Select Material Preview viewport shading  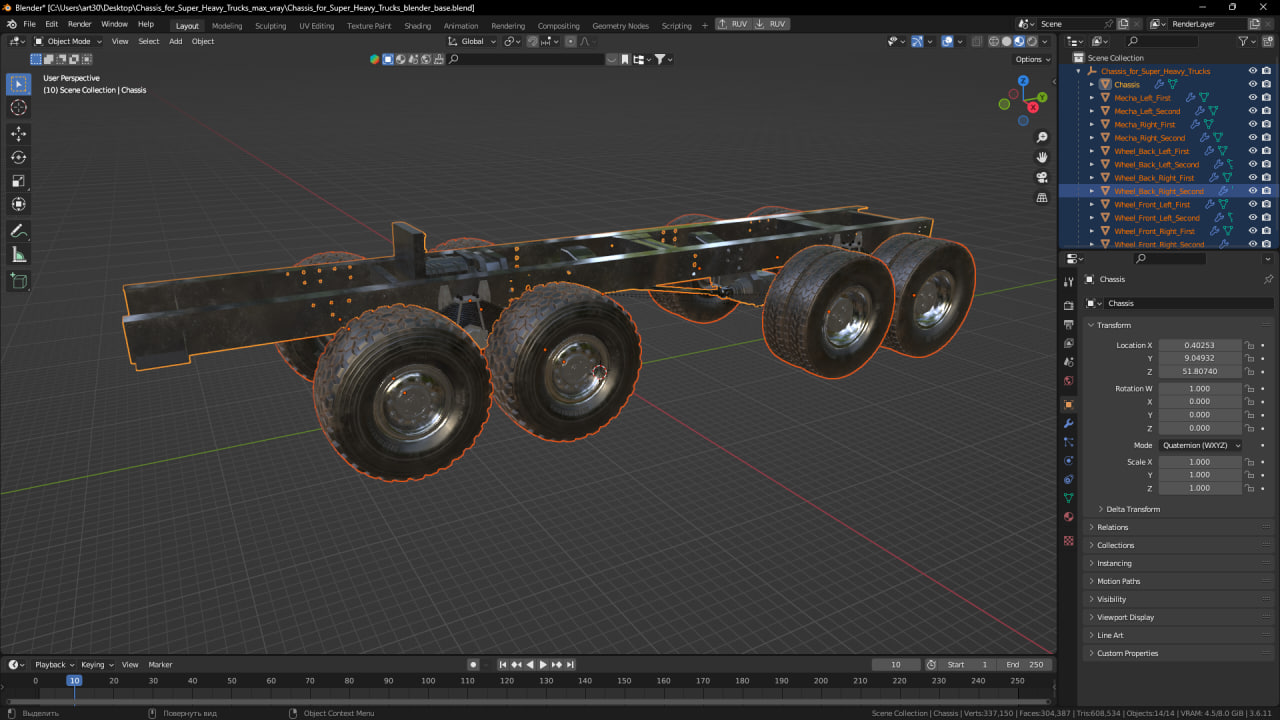click(1019, 41)
